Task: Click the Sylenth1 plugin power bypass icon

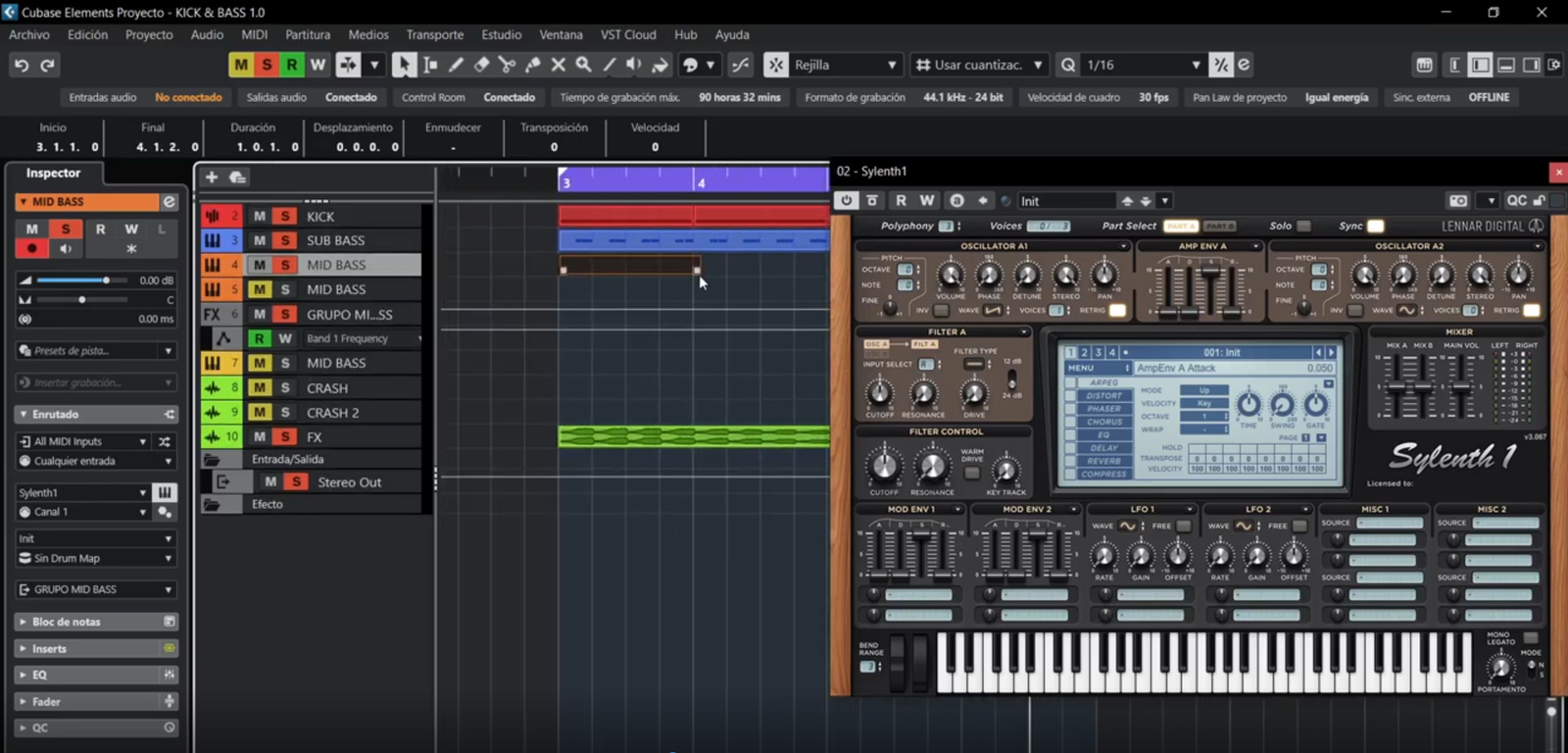Action: click(x=847, y=201)
